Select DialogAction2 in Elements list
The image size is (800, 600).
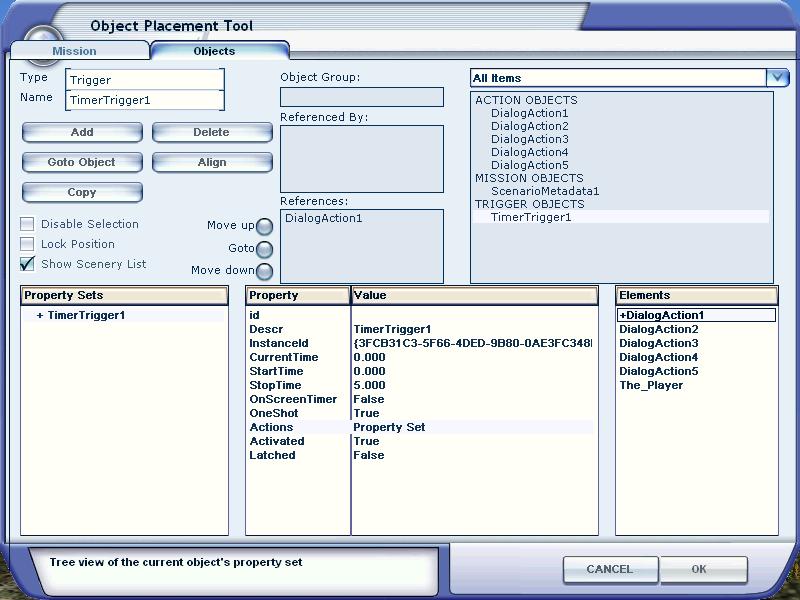pos(659,330)
